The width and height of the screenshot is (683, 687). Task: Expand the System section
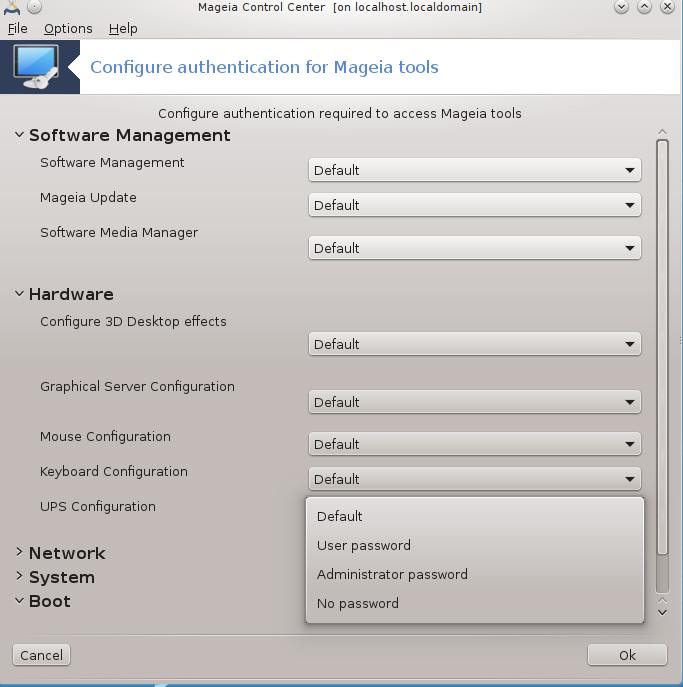pos(19,576)
